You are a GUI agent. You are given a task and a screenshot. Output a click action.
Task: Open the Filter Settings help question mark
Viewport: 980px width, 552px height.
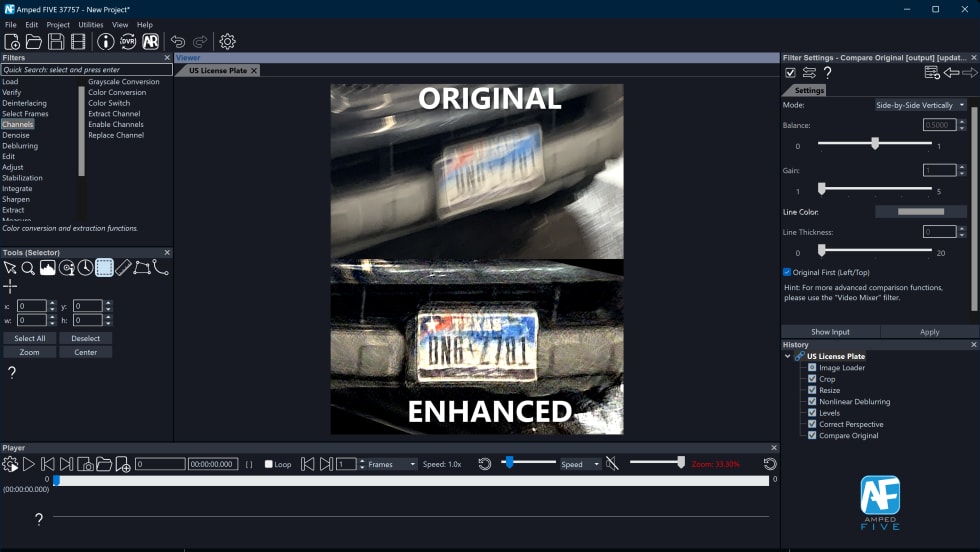pos(828,73)
